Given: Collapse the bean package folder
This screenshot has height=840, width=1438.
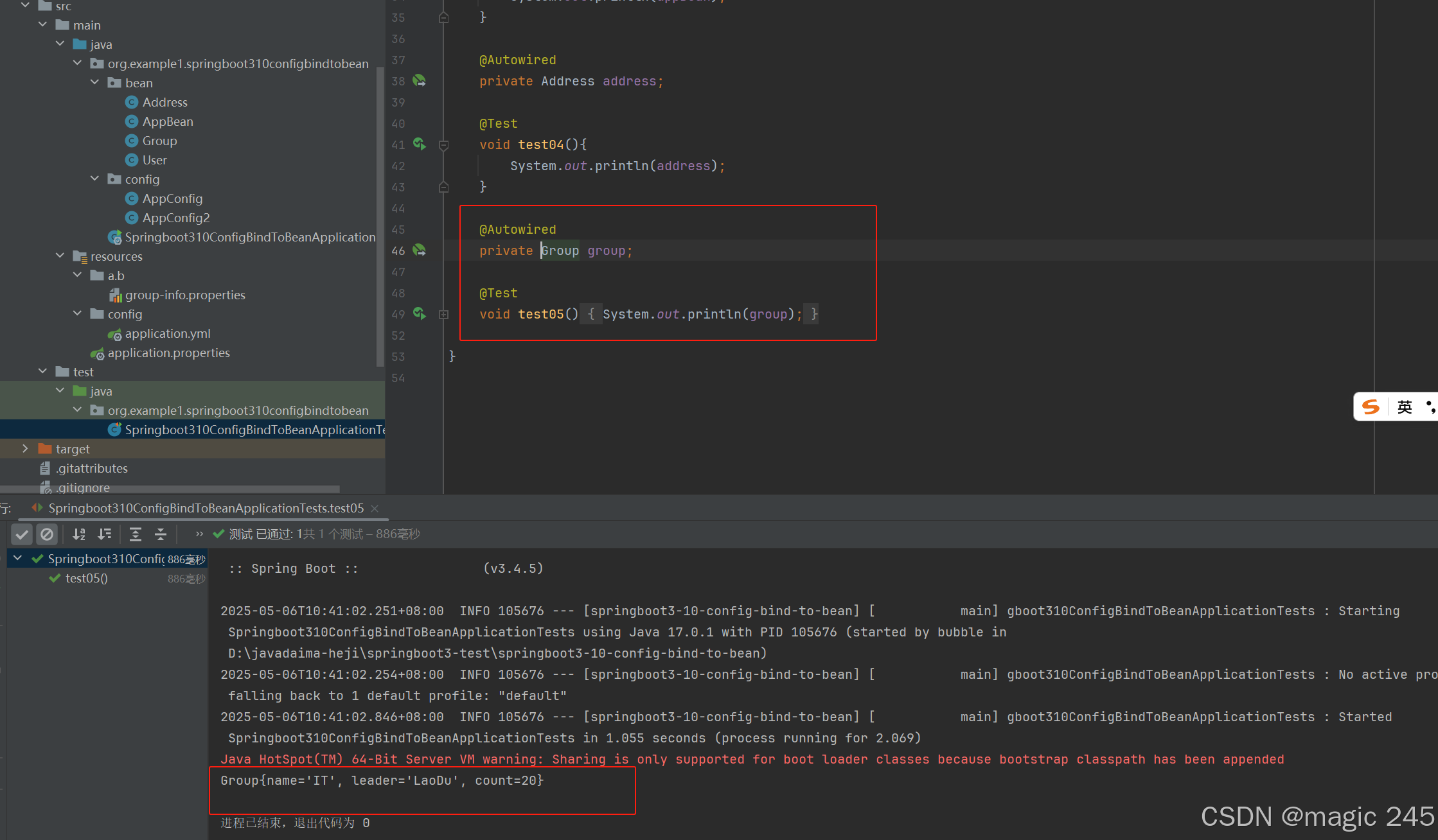Looking at the screenshot, I should [x=95, y=83].
